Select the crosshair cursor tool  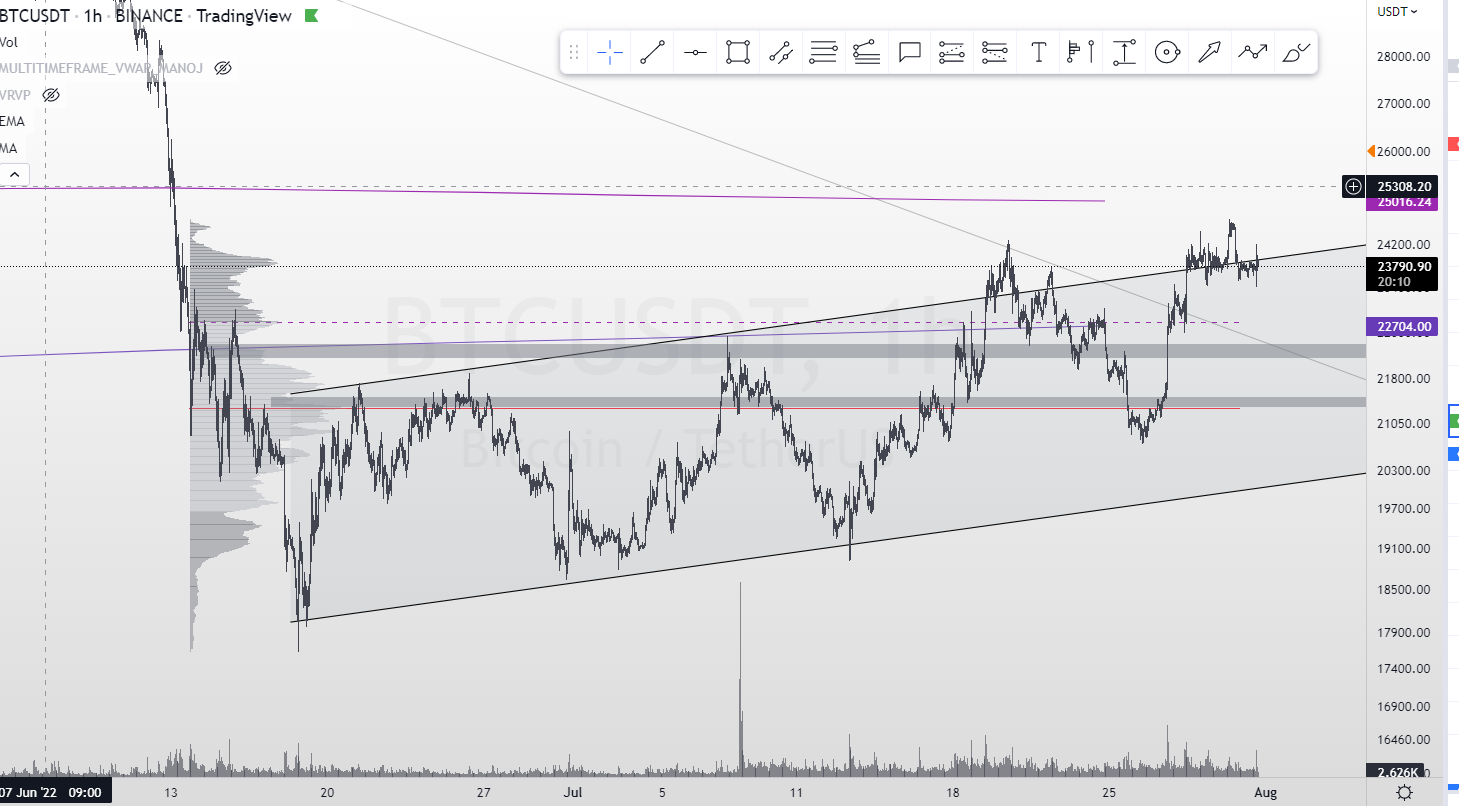[x=610, y=52]
